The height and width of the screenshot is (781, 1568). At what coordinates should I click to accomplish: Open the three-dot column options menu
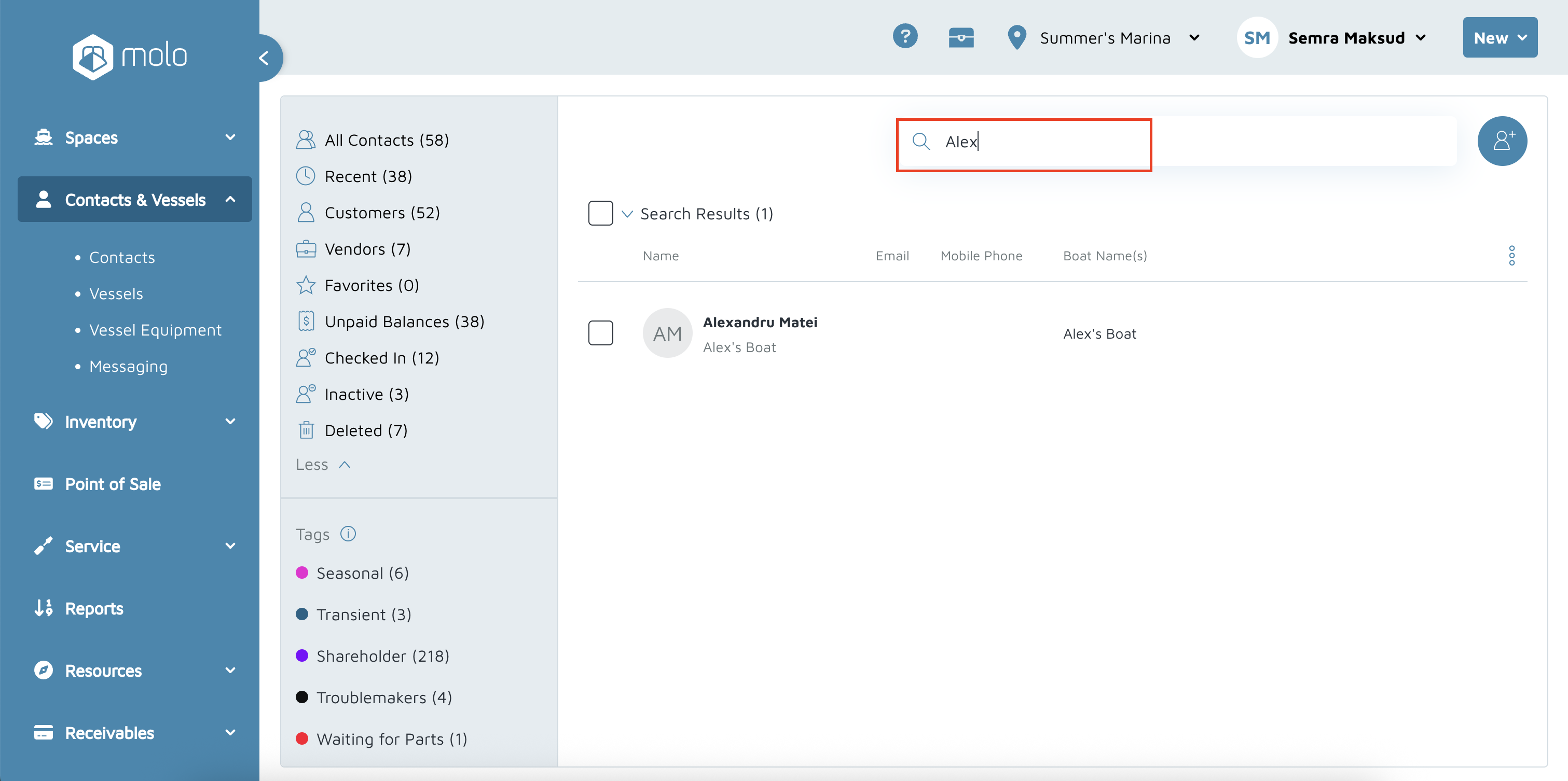point(1511,256)
